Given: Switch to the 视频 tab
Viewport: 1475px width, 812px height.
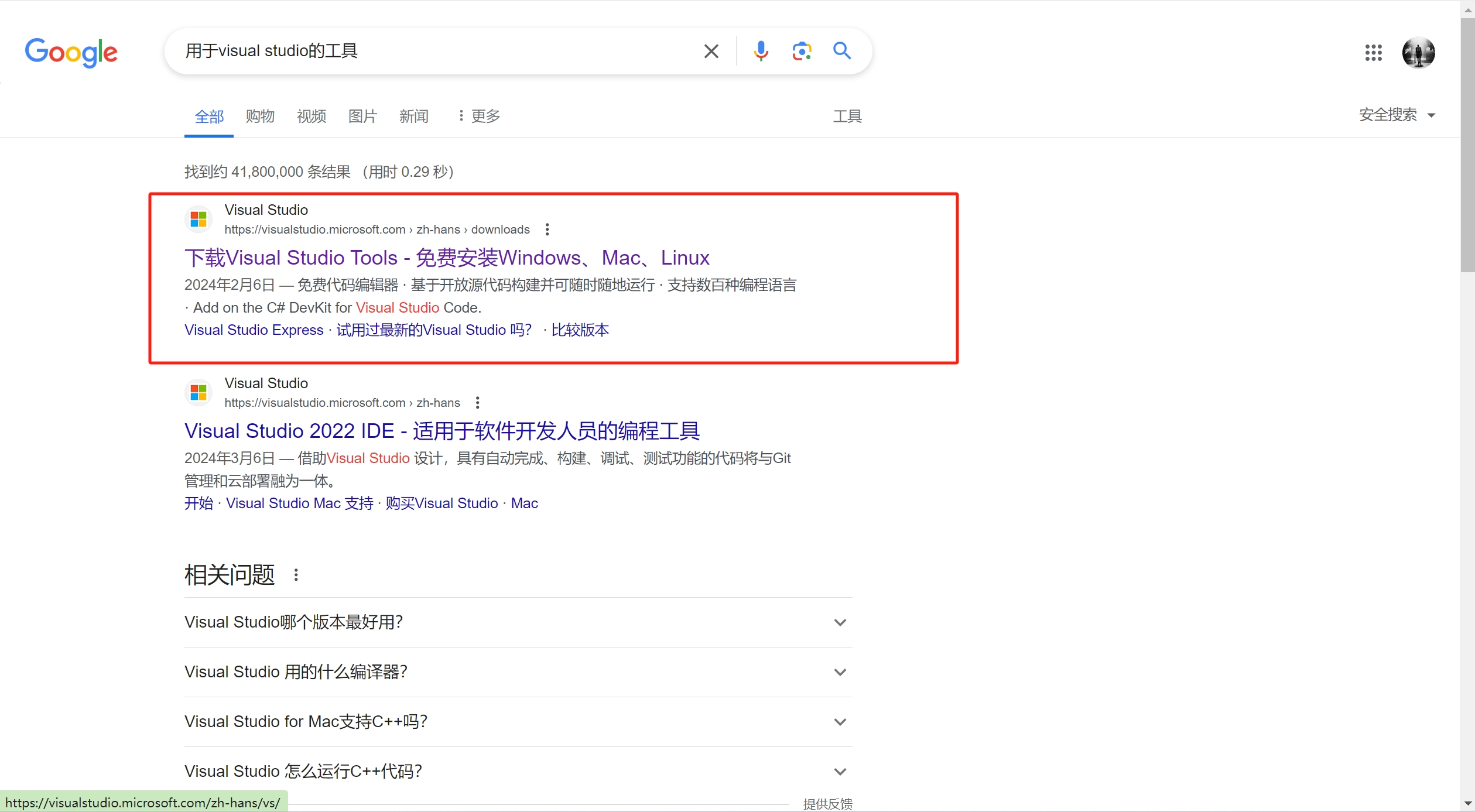Looking at the screenshot, I should coord(312,117).
